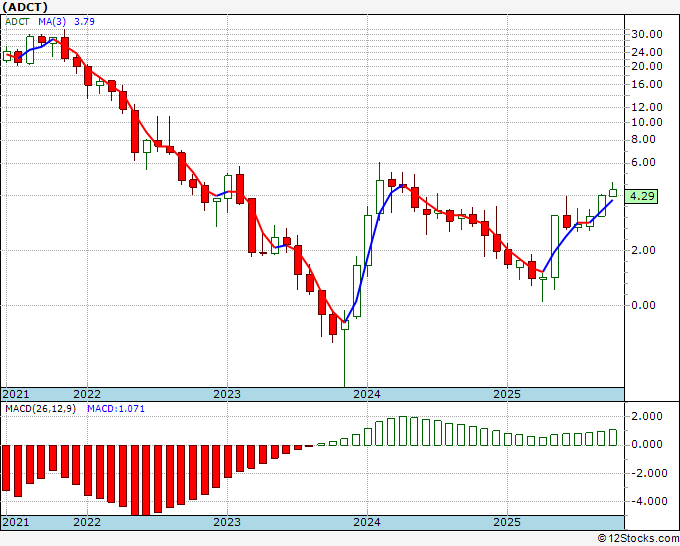Click 2025 on the price chart timeline
680x546 pixels.
click(507, 394)
